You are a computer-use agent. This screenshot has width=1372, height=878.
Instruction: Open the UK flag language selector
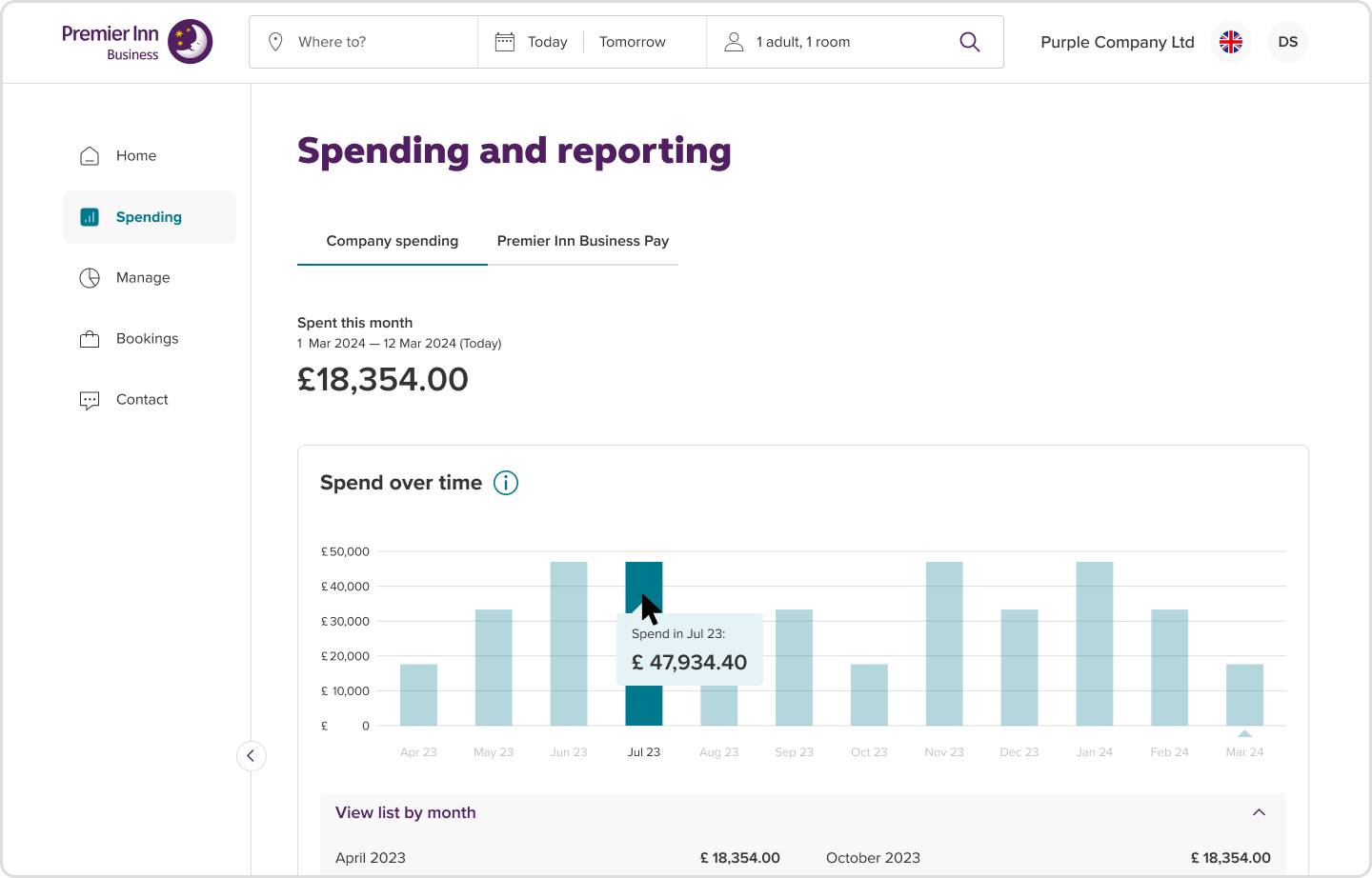[1231, 42]
